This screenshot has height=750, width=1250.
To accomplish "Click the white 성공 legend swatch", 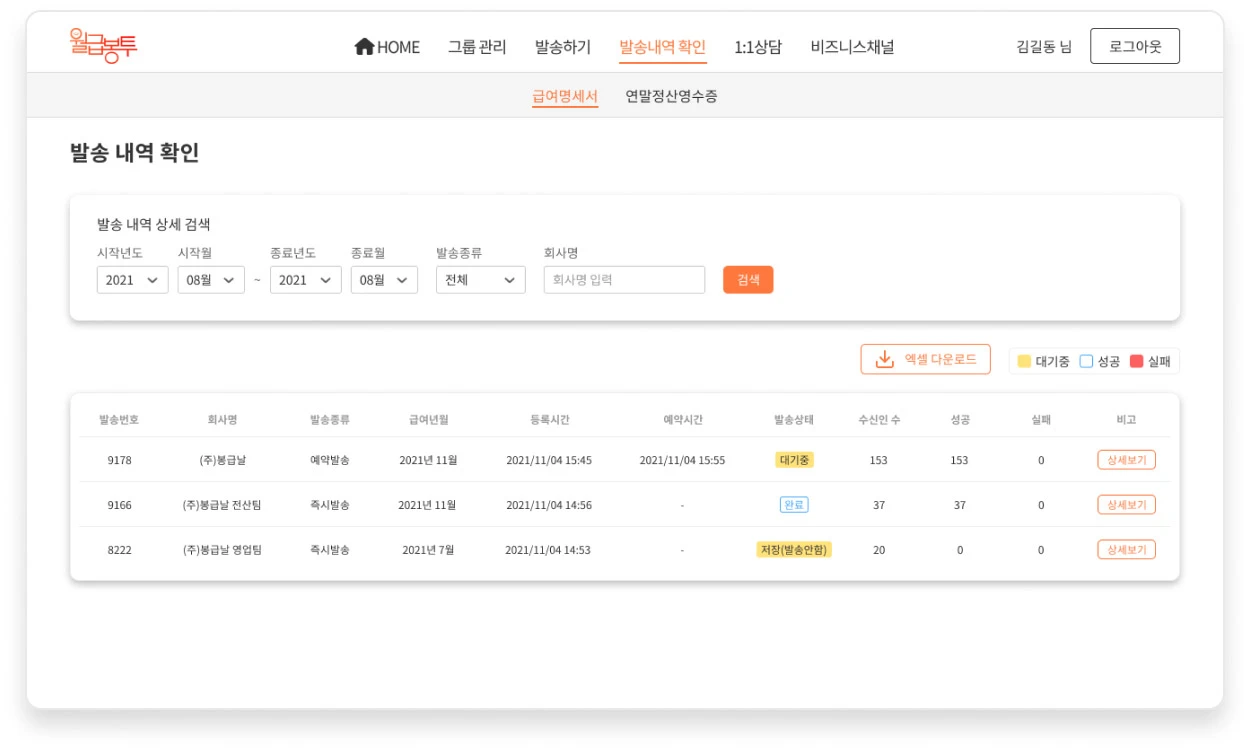I will [x=1086, y=361].
